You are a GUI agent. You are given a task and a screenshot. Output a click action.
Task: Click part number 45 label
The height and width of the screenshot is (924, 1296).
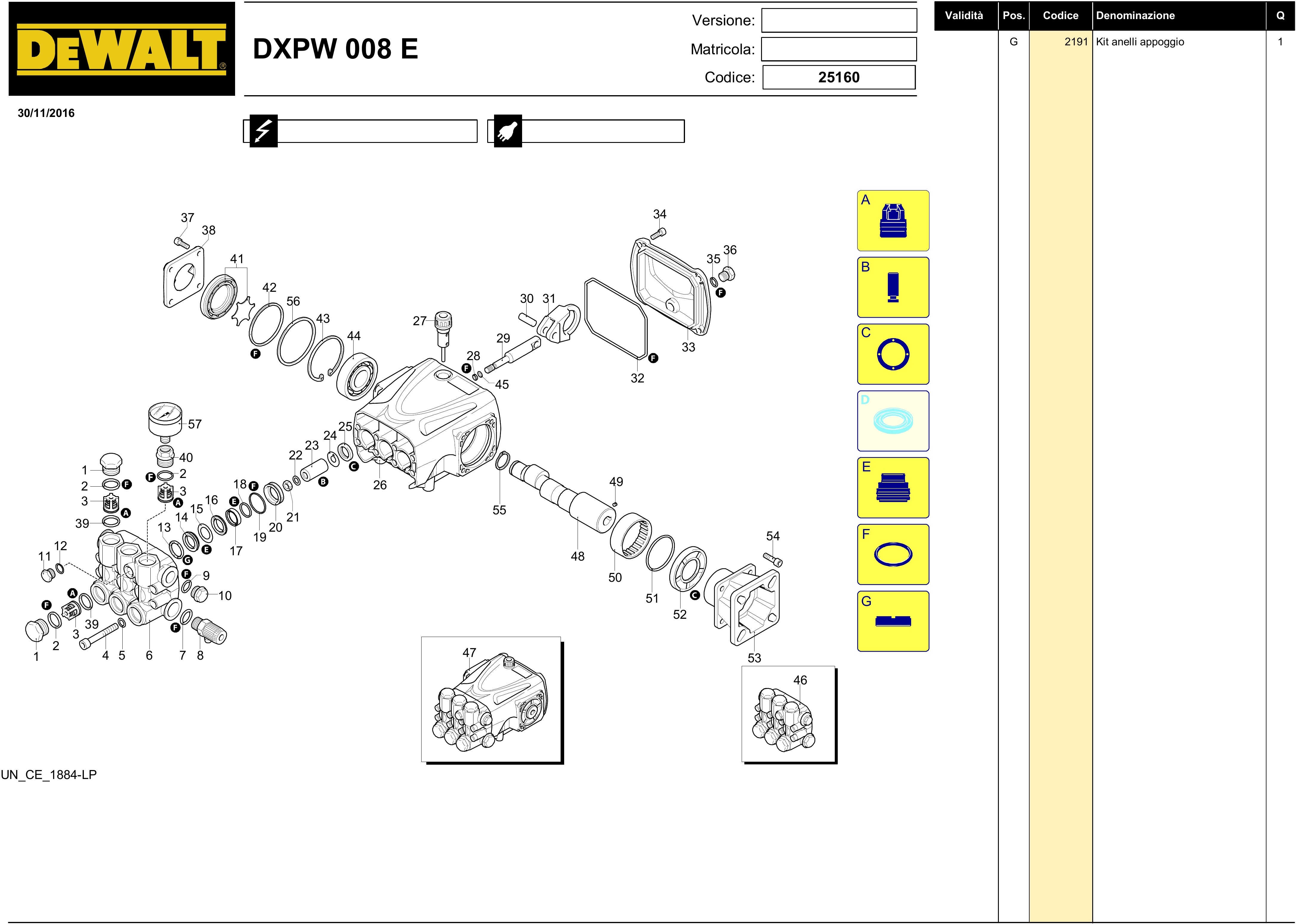[502, 385]
